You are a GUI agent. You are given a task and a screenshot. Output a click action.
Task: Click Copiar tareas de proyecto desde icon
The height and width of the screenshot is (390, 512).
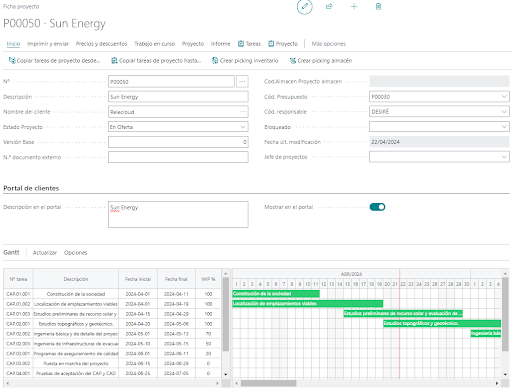12,60
